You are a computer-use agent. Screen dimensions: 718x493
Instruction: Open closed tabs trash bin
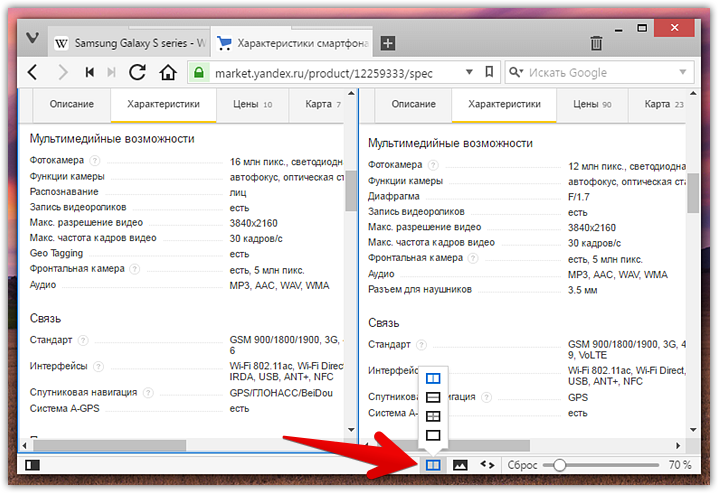click(x=596, y=43)
